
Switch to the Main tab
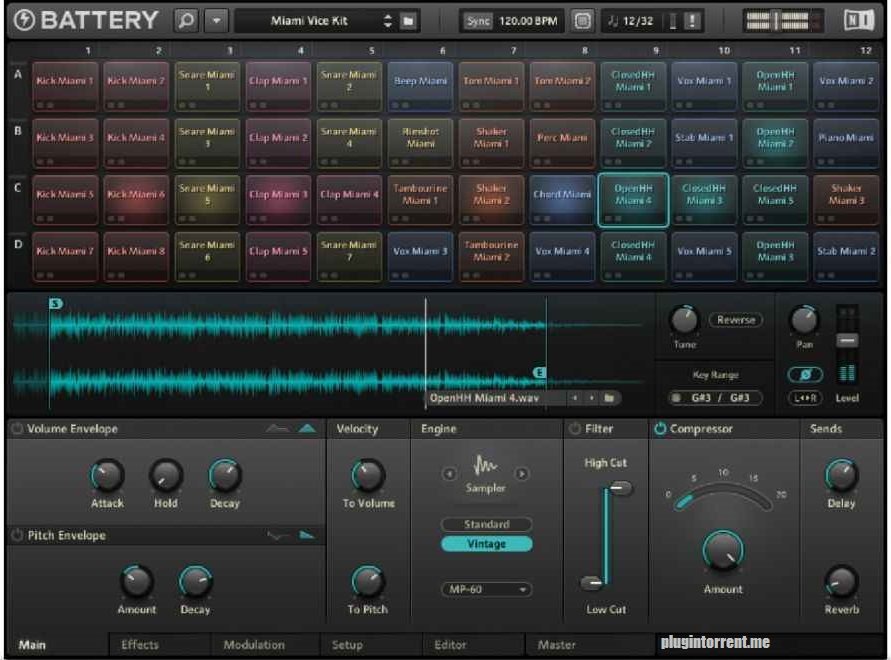pyautogui.click(x=32, y=645)
